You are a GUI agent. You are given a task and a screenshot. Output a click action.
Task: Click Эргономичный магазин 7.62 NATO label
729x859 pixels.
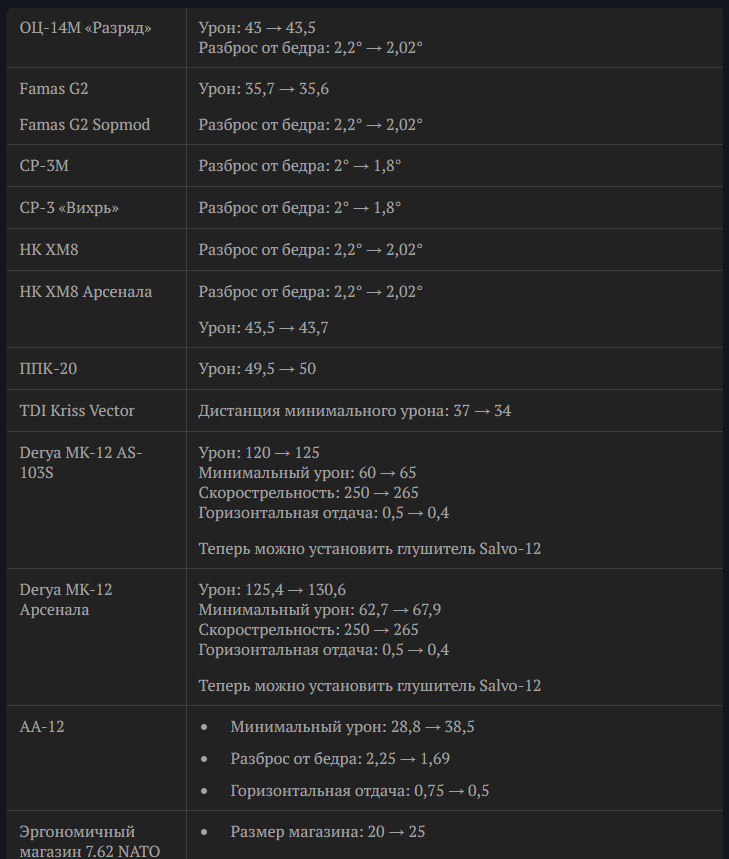click(x=90, y=841)
